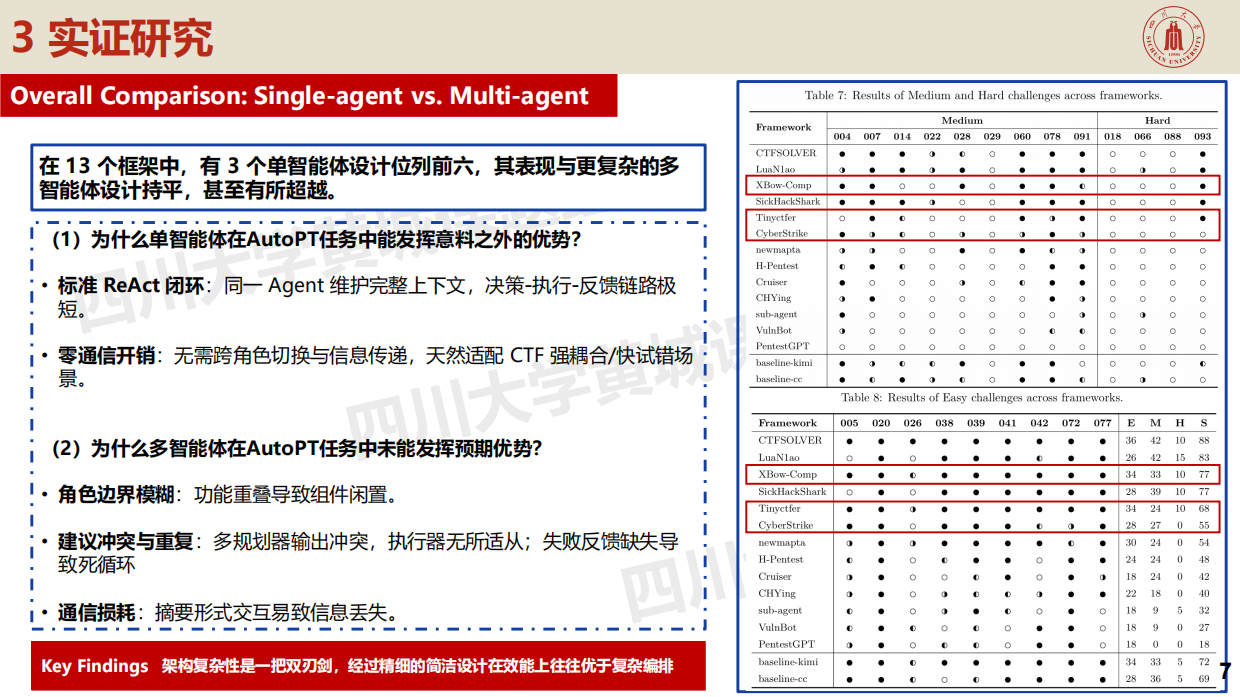The image size is (1240, 697).
Task: Click the 'VulnBot' row label in Table 8
Action: click(x=778, y=628)
